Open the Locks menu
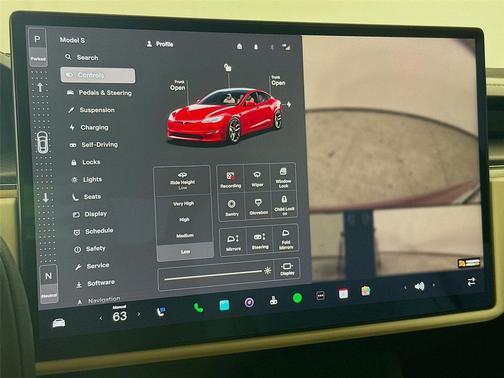The height and width of the screenshot is (378, 504). [86, 162]
